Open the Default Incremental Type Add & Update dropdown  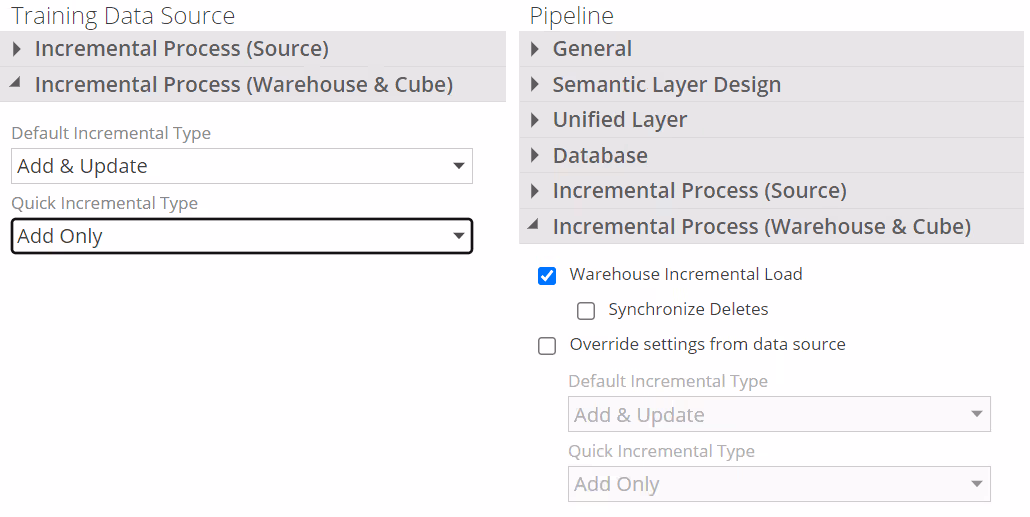[x=242, y=166]
